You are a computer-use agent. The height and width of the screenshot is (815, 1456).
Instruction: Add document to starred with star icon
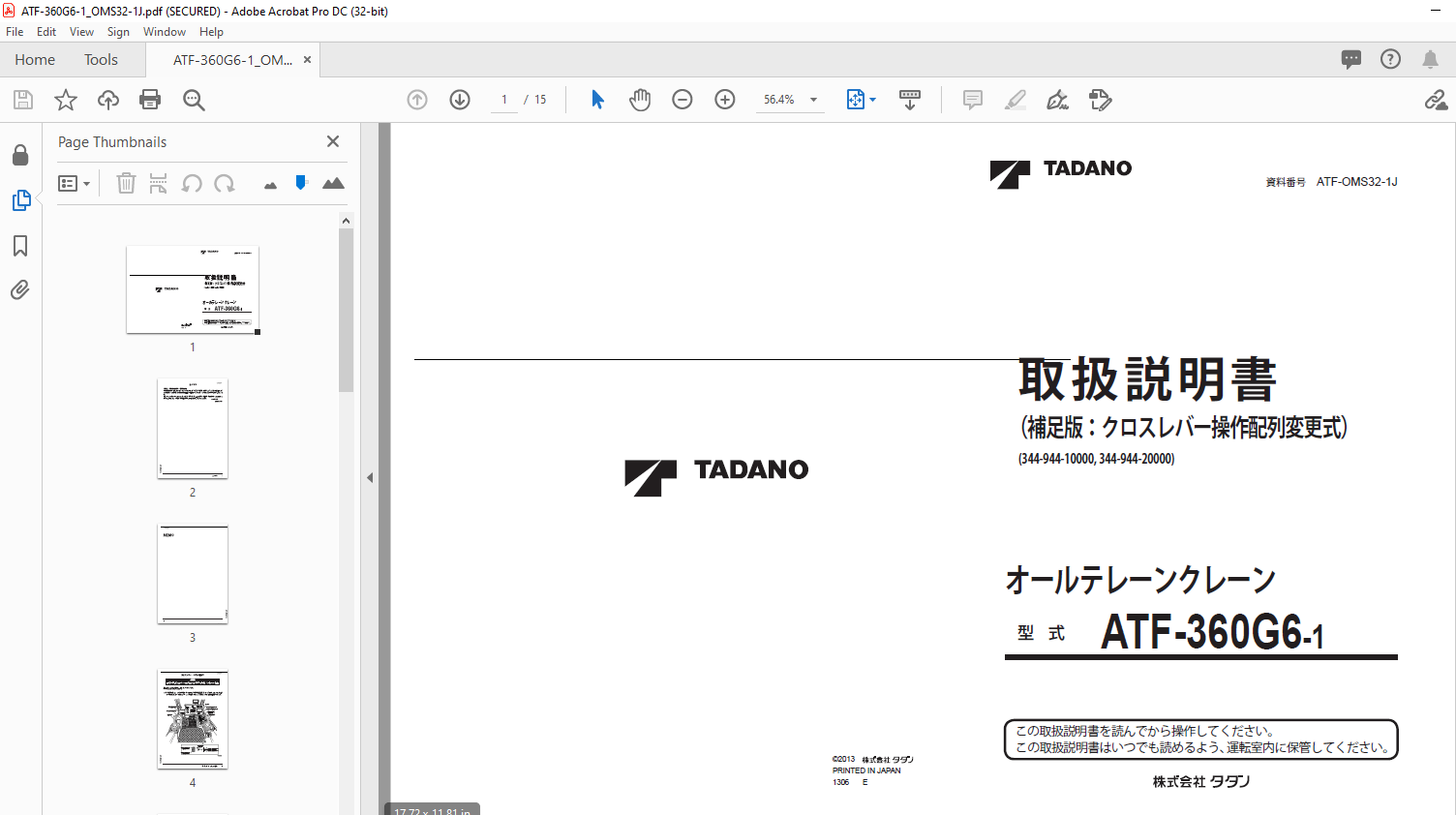(66, 100)
